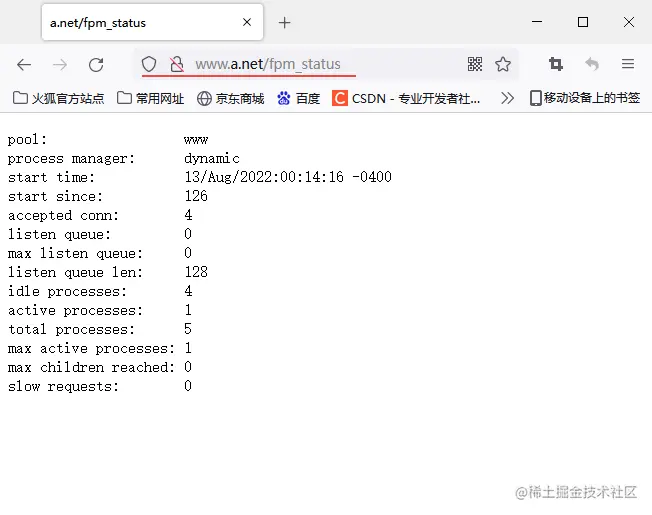Open the 百度 bookmark

[x=299, y=99]
